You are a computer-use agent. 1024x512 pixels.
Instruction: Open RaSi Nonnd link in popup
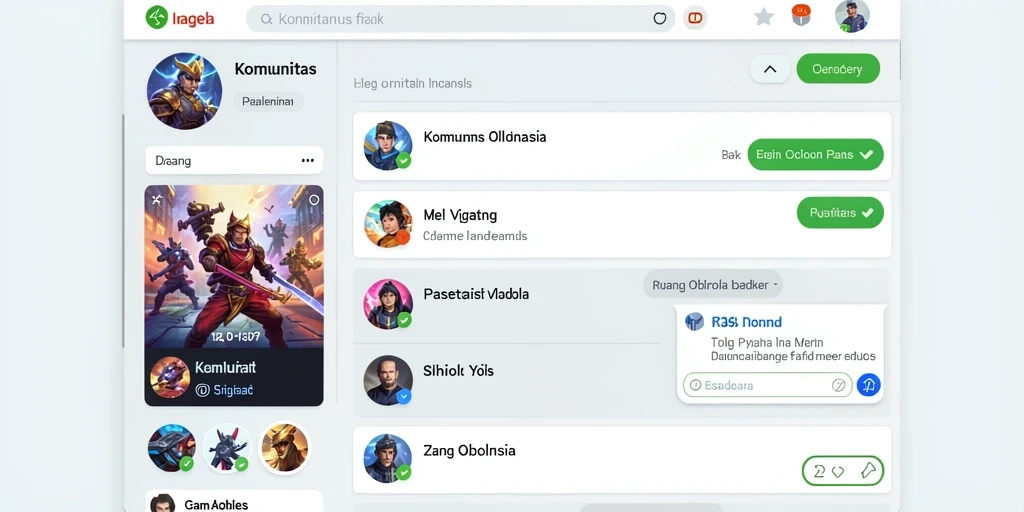tap(746, 322)
